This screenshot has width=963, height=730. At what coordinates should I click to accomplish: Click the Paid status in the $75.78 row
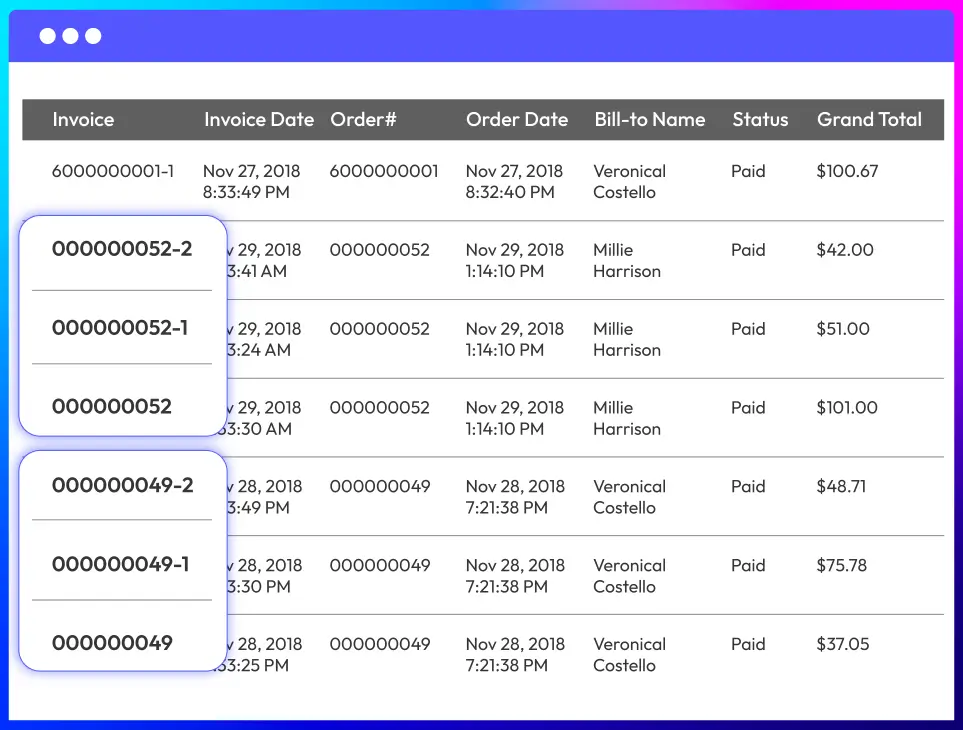(x=748, y=565)
